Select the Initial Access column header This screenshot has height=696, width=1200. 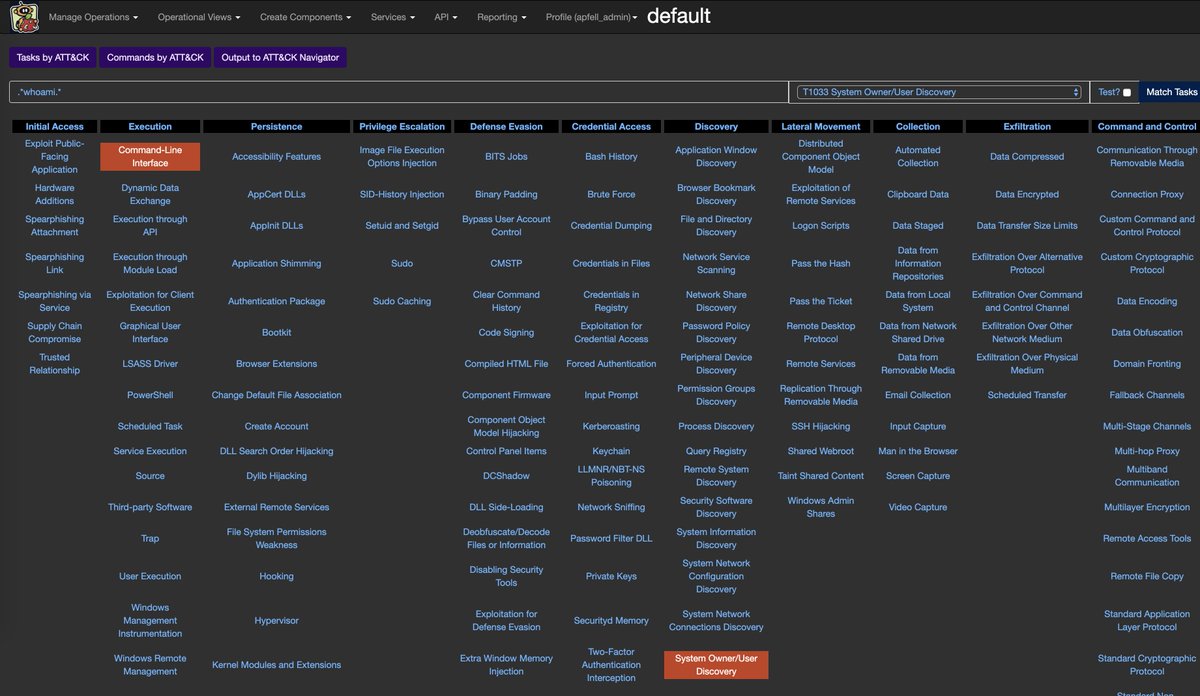(55, 127)
